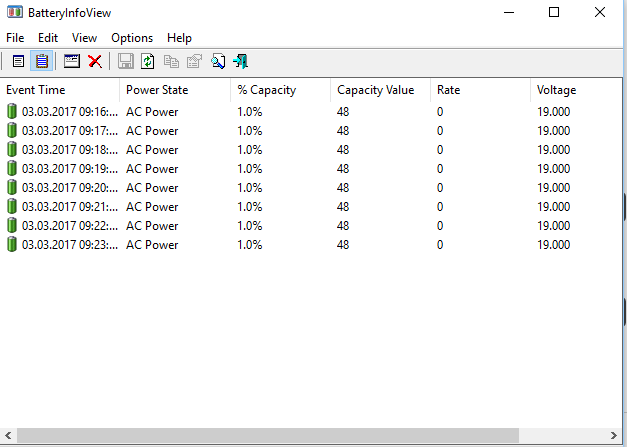This screenshot has width=627, height=447.
Task: Switch to battery log view icon
Action: pyautogui.click(x=42, y=61)
